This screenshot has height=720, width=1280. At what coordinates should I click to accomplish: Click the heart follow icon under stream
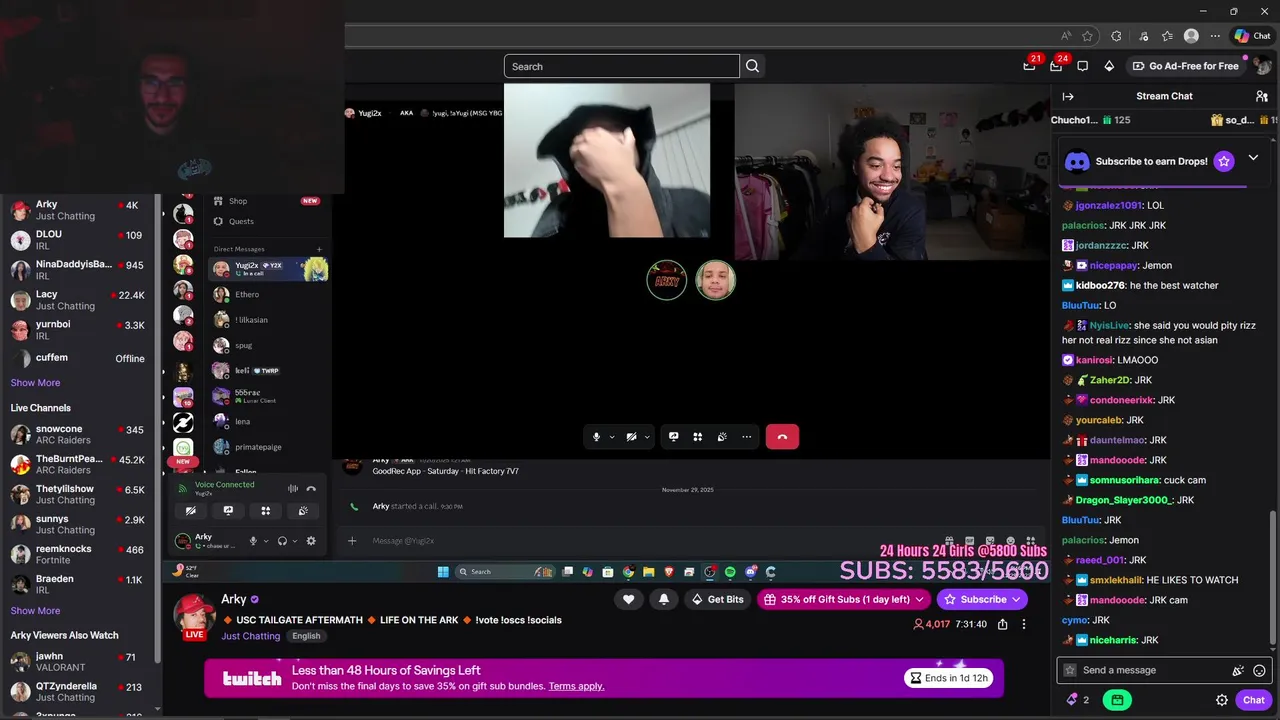coord(628,599)
